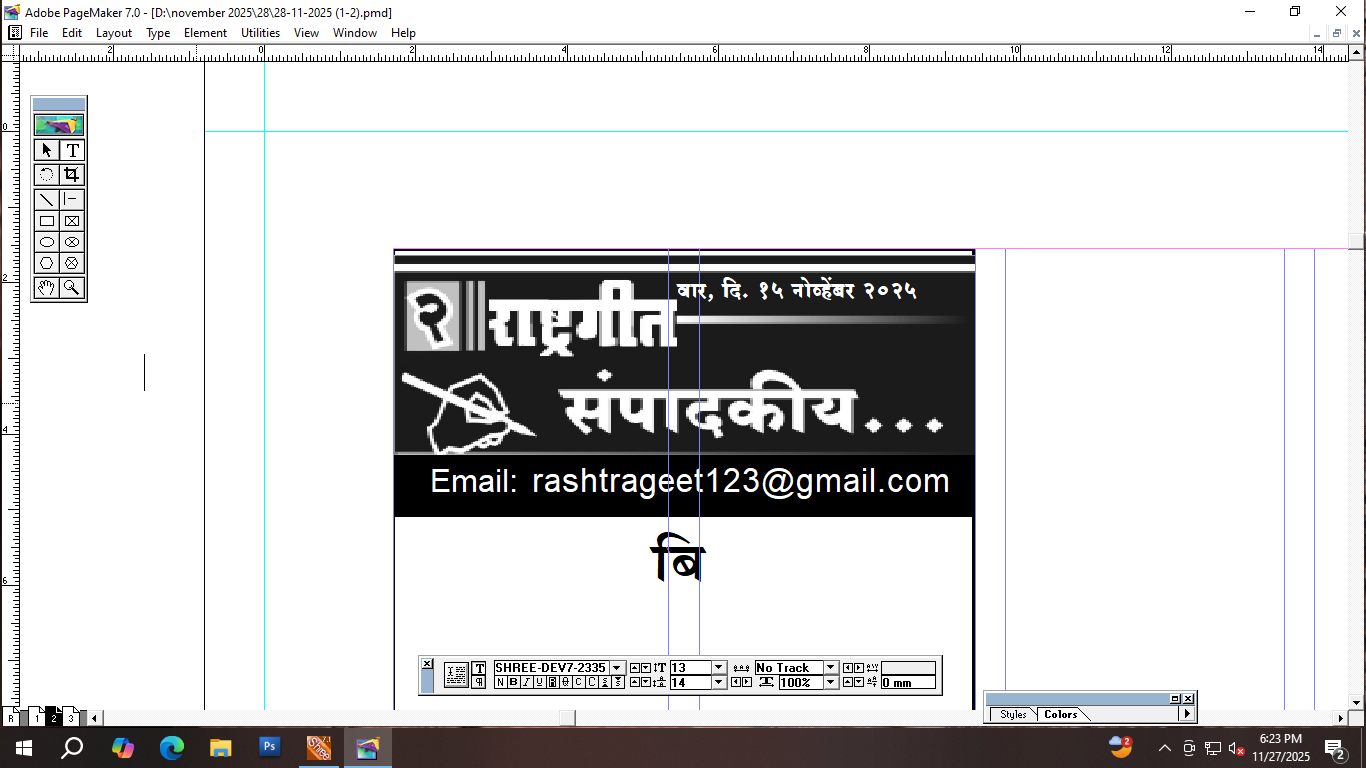Open the SHREE-DEV7-2335 font dropdown
Image resolution: width=1366 pixels, height=768 pixels.
click(x=617, y=668)
